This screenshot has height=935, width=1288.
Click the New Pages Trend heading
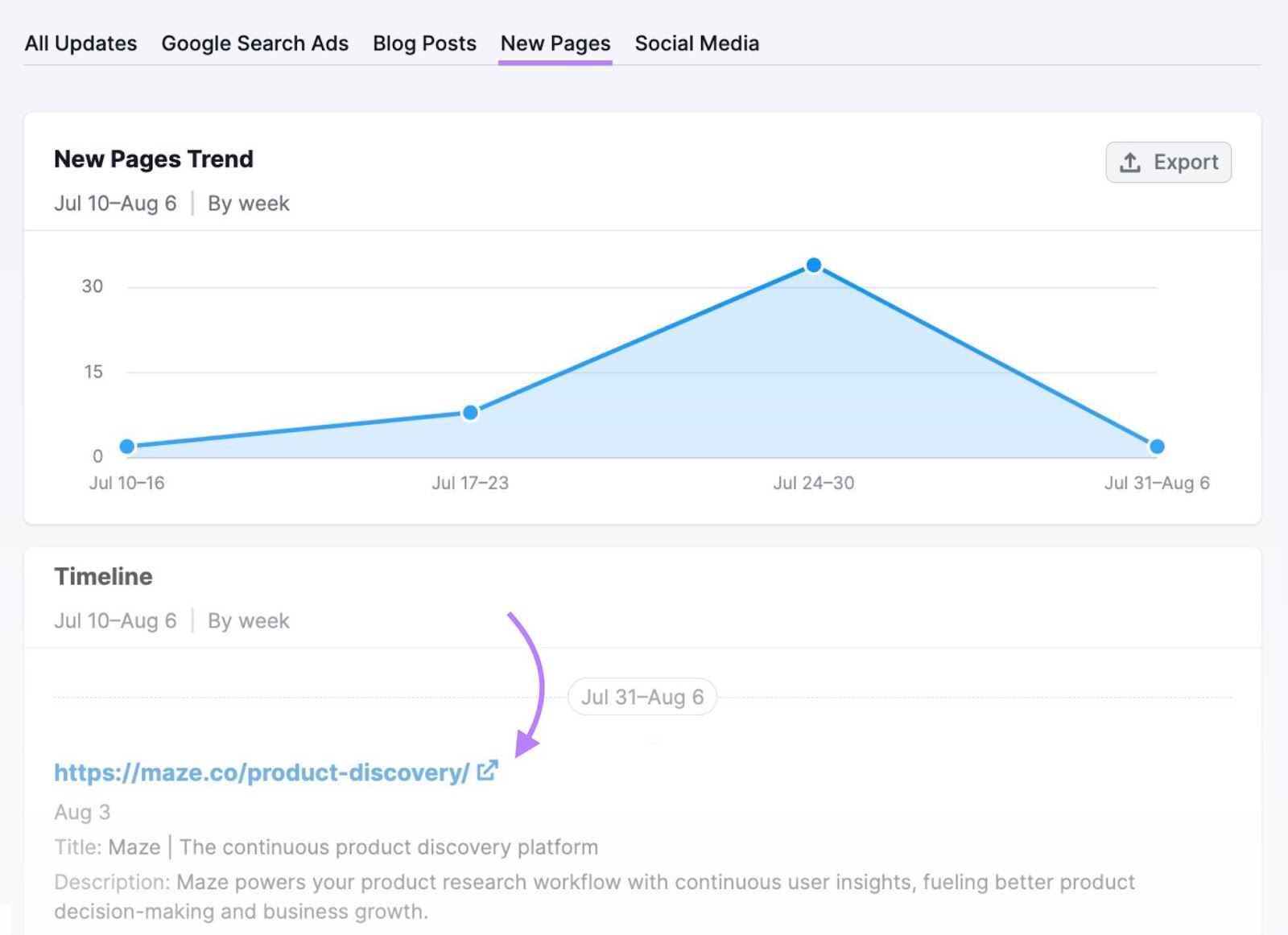point(154,159)
